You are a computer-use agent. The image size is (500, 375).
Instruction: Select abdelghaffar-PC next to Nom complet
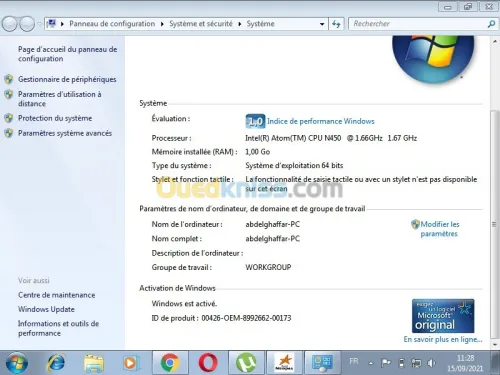(273, 239)
